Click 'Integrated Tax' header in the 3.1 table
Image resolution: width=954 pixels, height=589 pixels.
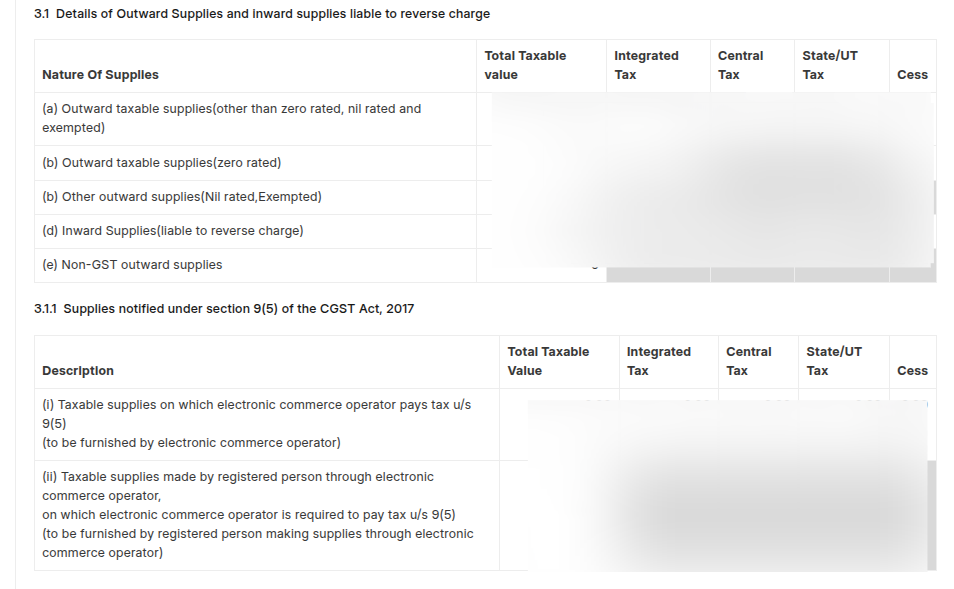pyautogui.click(x=646, y=65)
